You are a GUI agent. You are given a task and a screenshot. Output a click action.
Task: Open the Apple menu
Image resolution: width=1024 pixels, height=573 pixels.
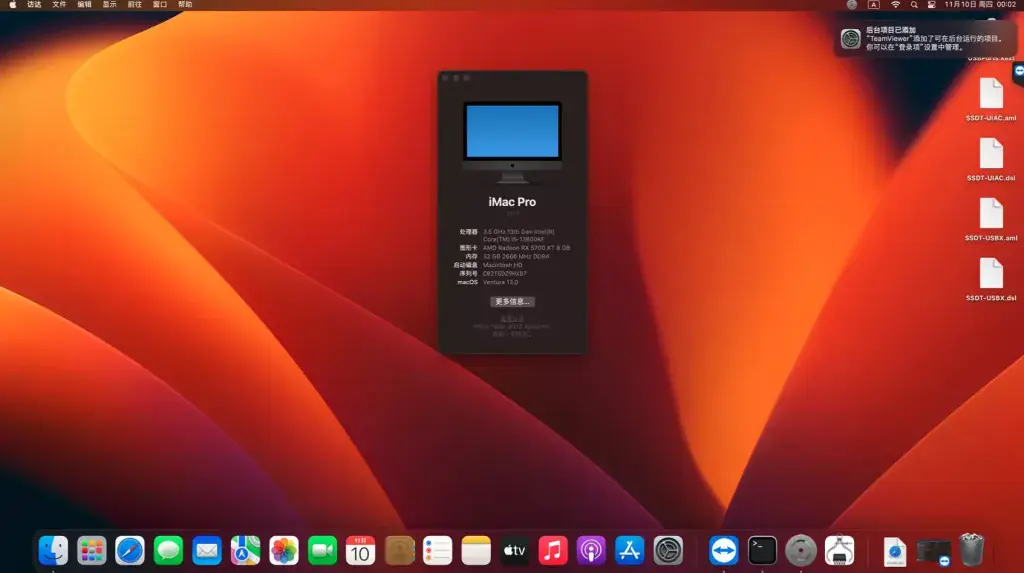click(12, 5)
